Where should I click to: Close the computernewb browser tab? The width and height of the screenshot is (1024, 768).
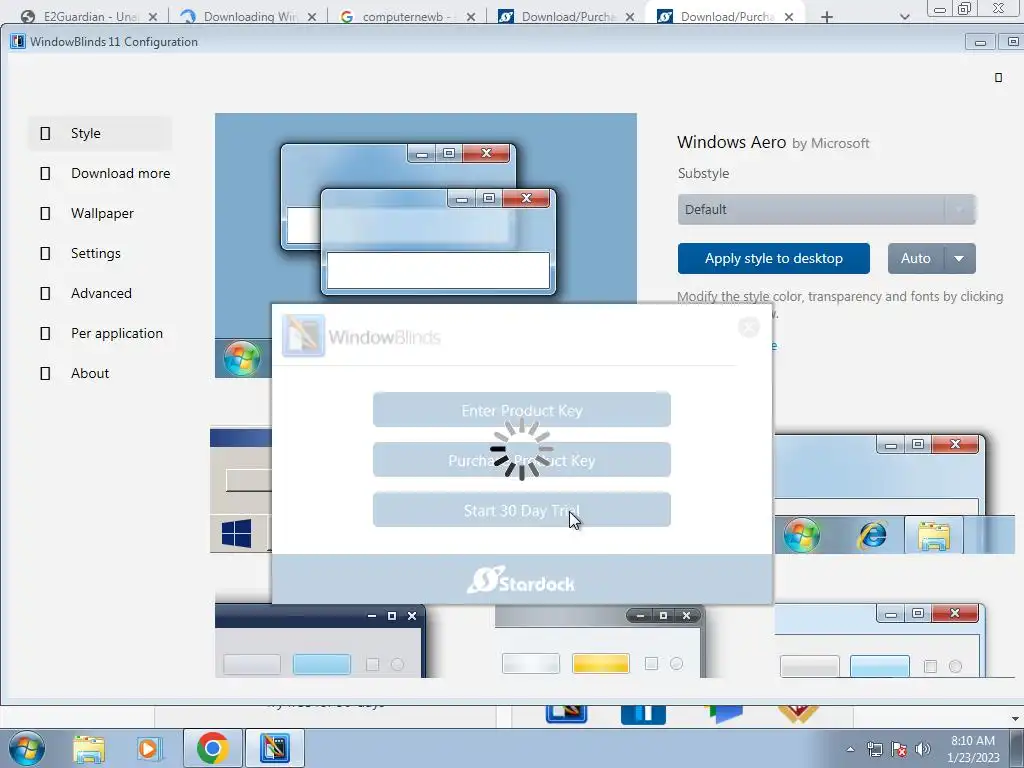471,17
